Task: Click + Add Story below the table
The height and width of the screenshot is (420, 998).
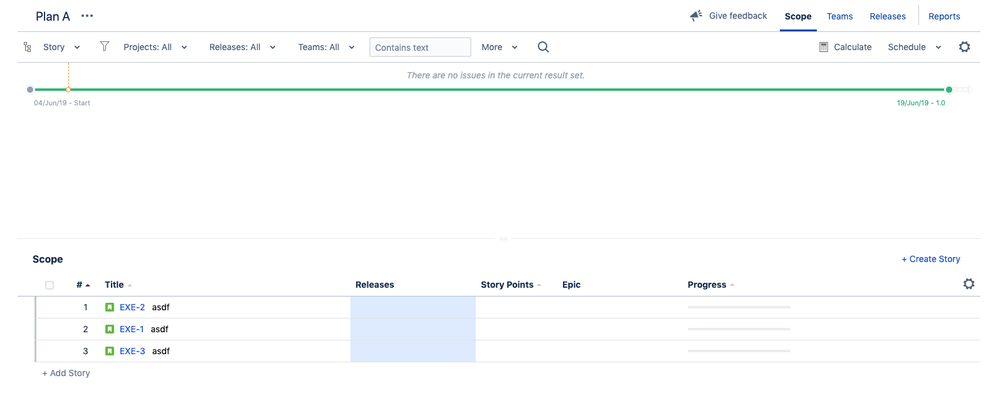Action: pyautogui.click(x=66, y=374)
